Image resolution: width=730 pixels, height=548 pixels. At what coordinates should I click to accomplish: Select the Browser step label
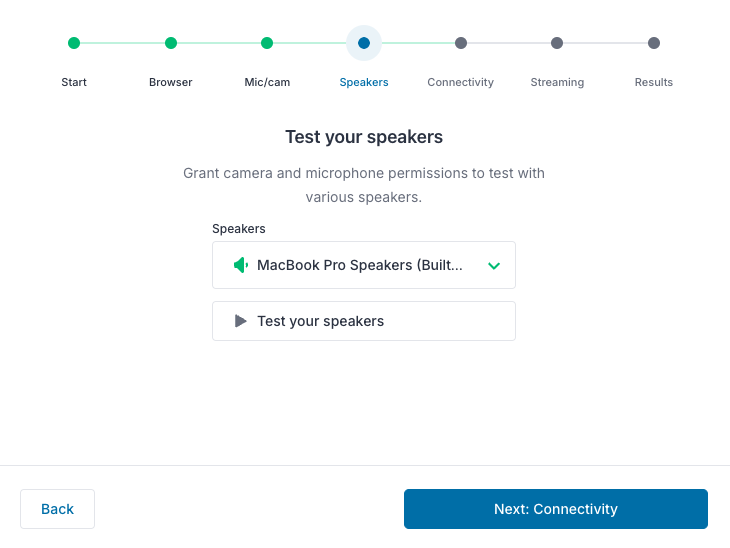coord(170,82)
